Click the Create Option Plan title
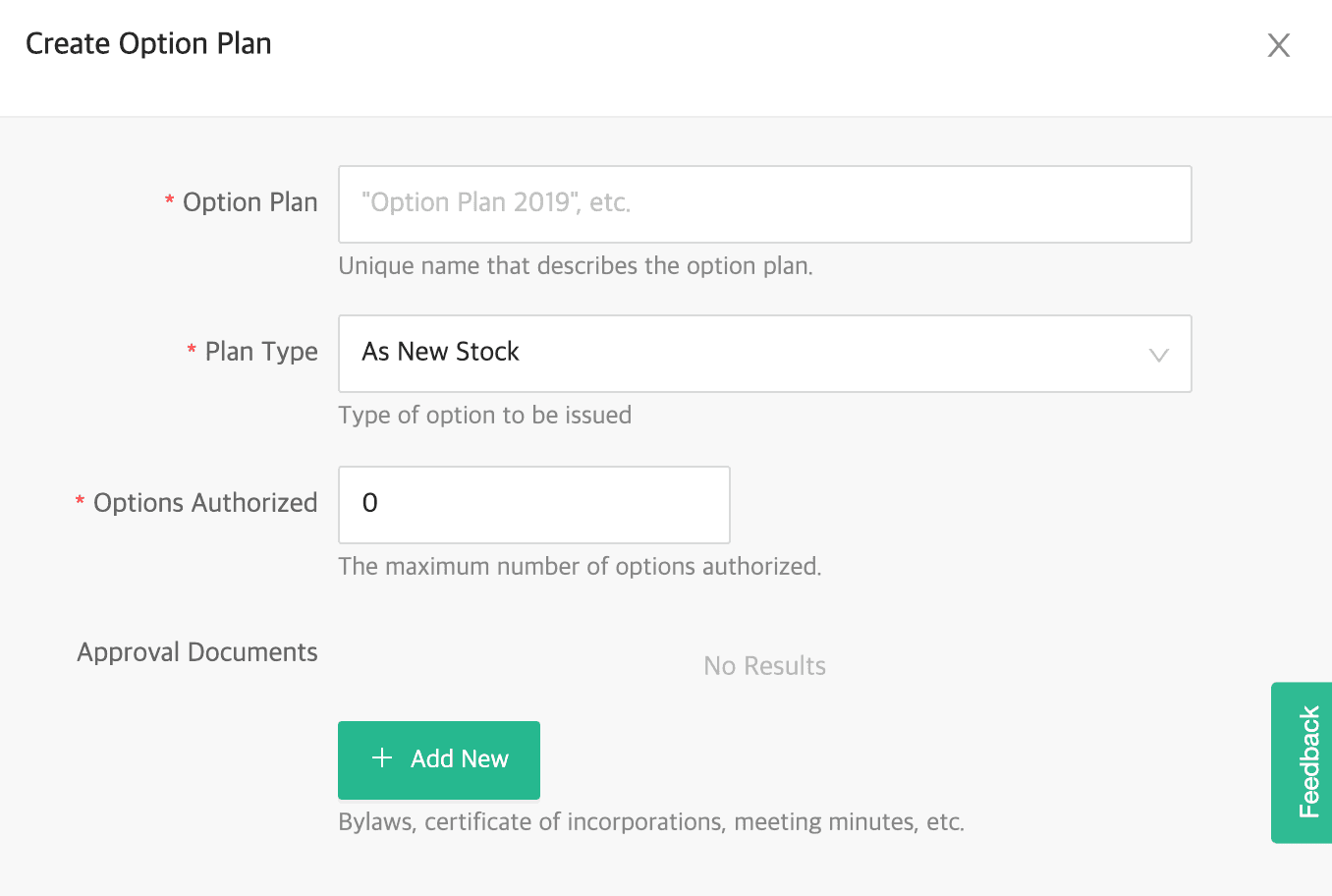1332x896 pixels. (x=148, y=44)
